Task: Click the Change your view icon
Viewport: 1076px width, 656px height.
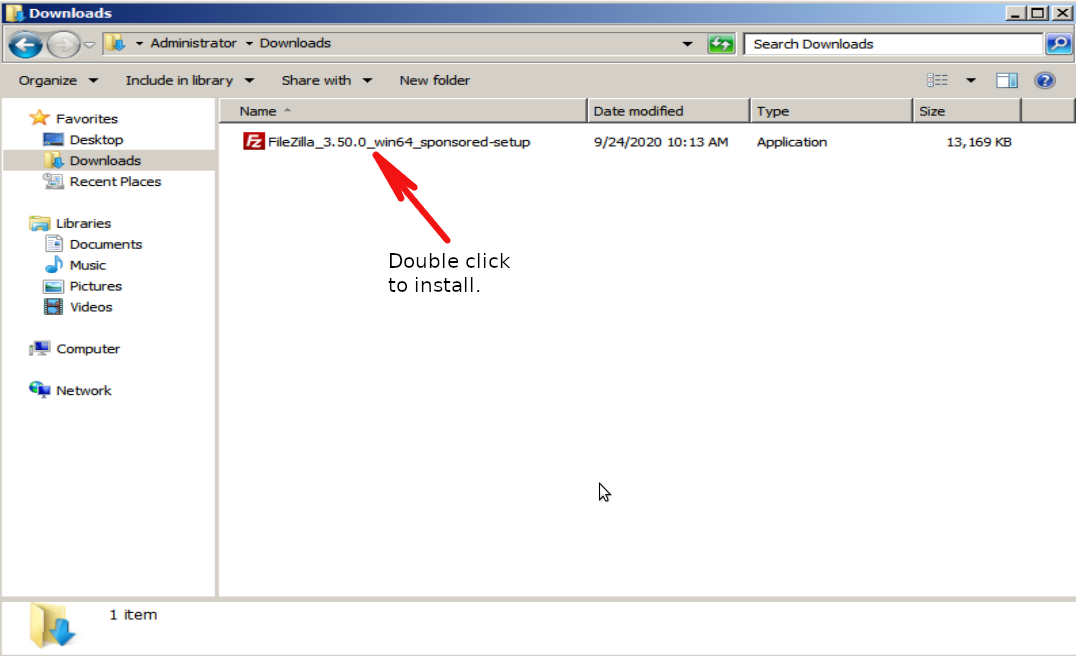Action: [x=937, y=80]
